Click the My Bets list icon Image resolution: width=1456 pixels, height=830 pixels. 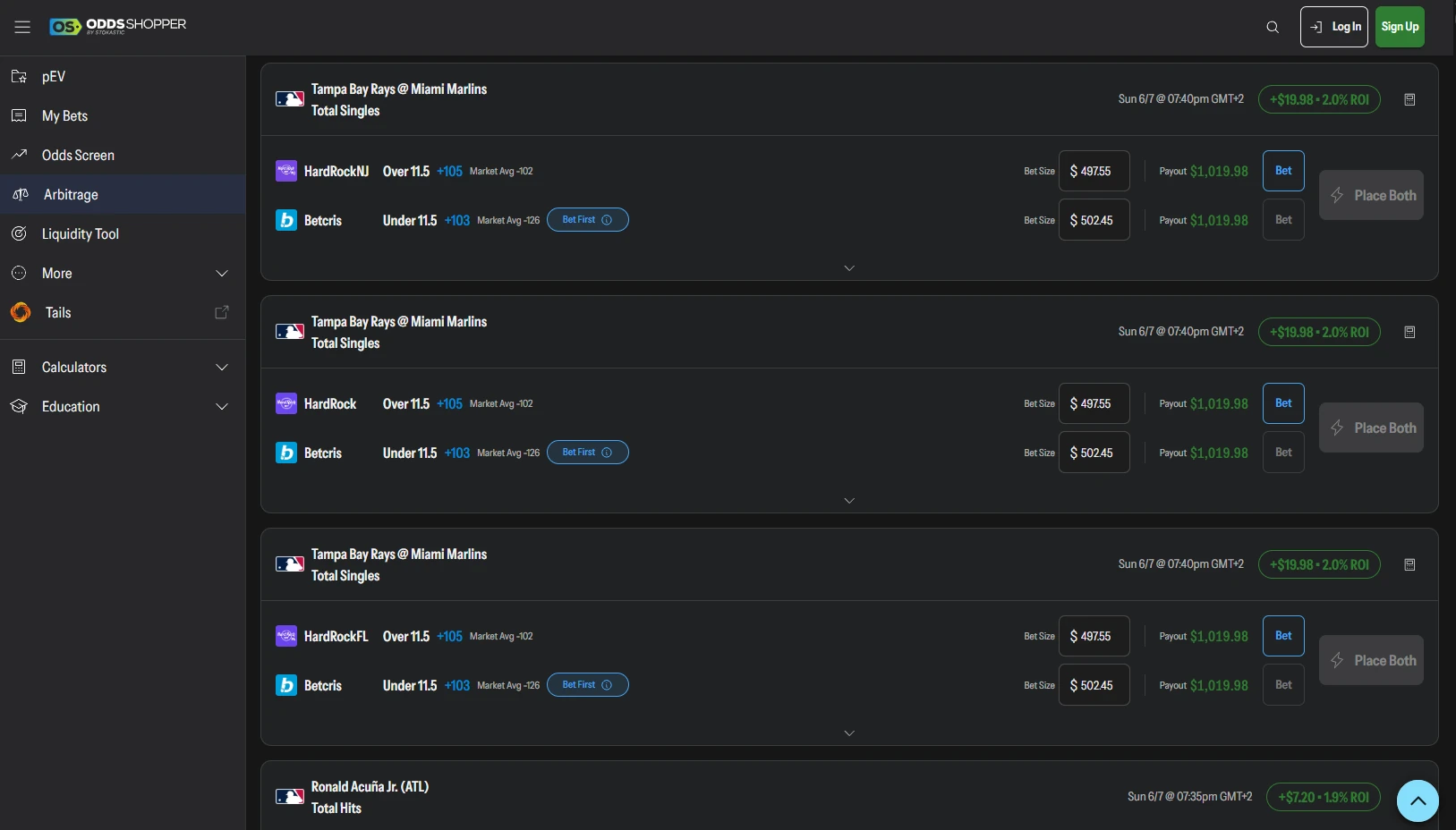point(19,115)
